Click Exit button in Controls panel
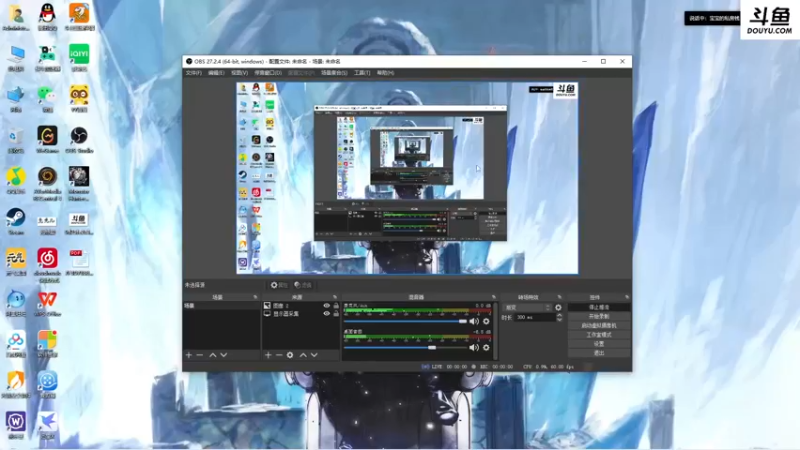The width and height of the screenshot is (800, 450). tap(599, 353)
